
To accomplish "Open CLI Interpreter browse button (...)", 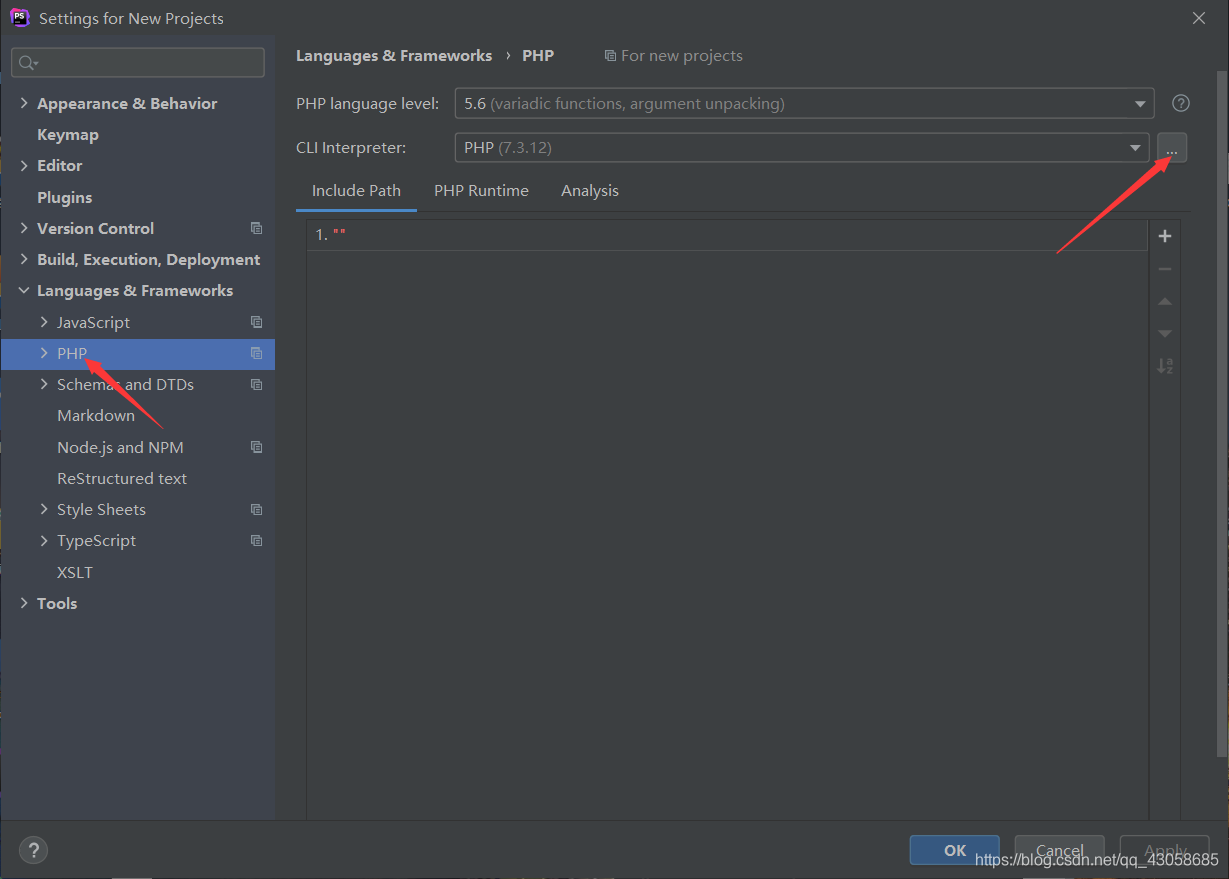I will 1172,148.
